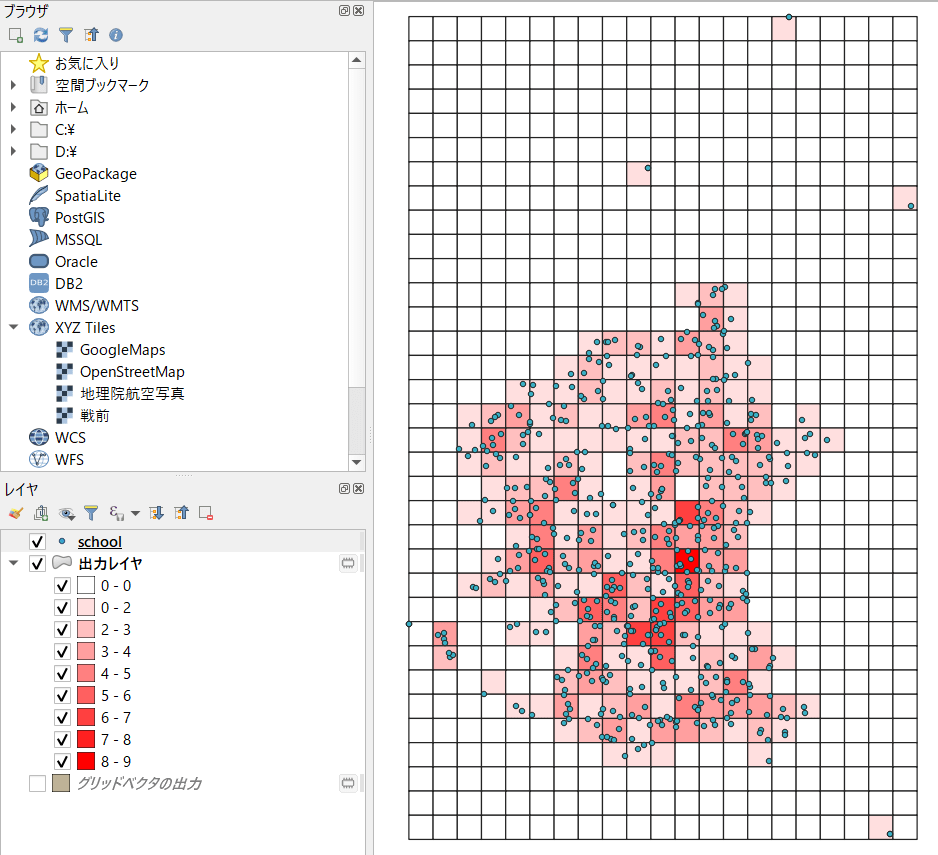Viewport: 938px width, 855px height.
Task: Enable the グリッドベクタの出力 layer
Action: click(37, 783)
